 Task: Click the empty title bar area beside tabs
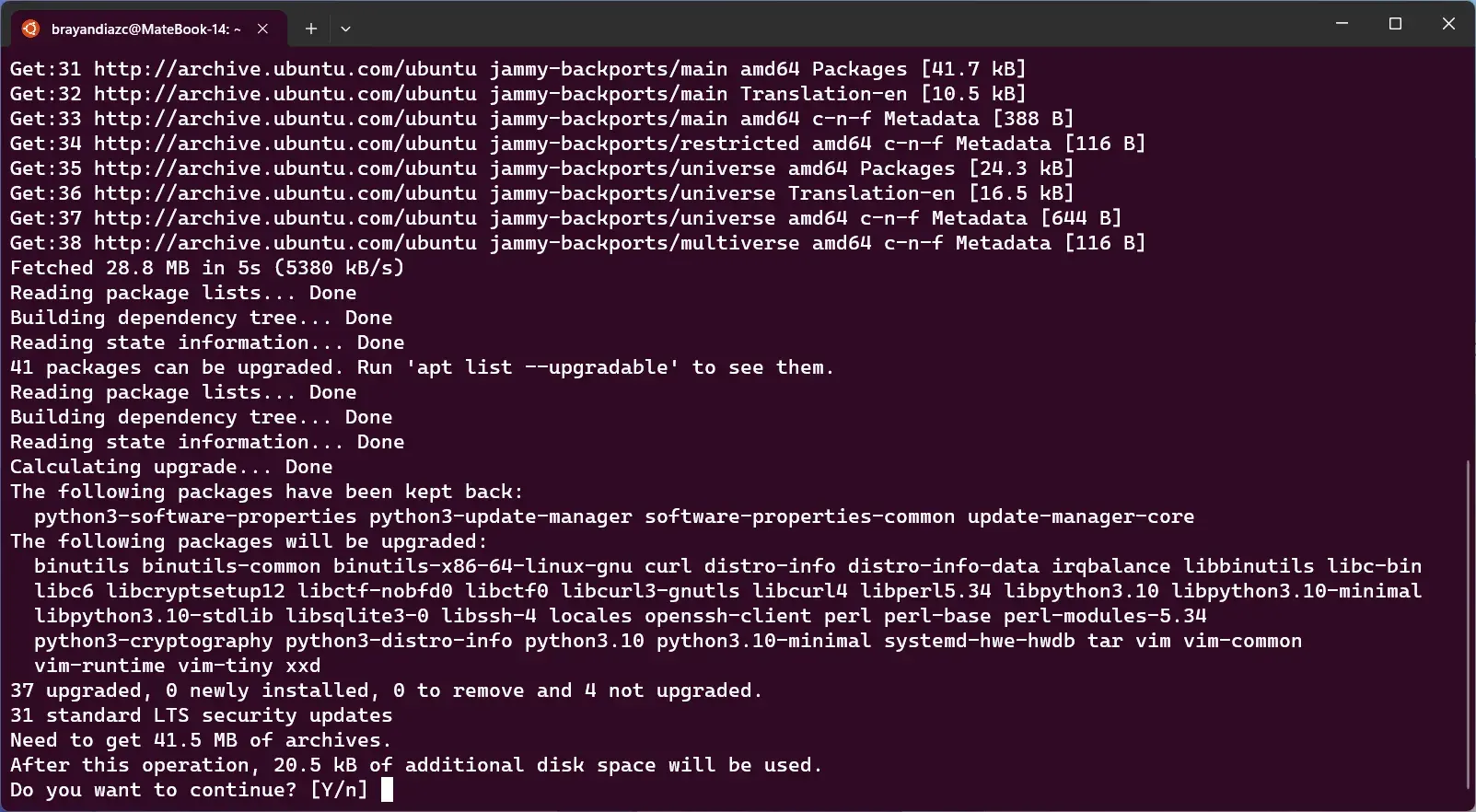click(x=829, y=24)
